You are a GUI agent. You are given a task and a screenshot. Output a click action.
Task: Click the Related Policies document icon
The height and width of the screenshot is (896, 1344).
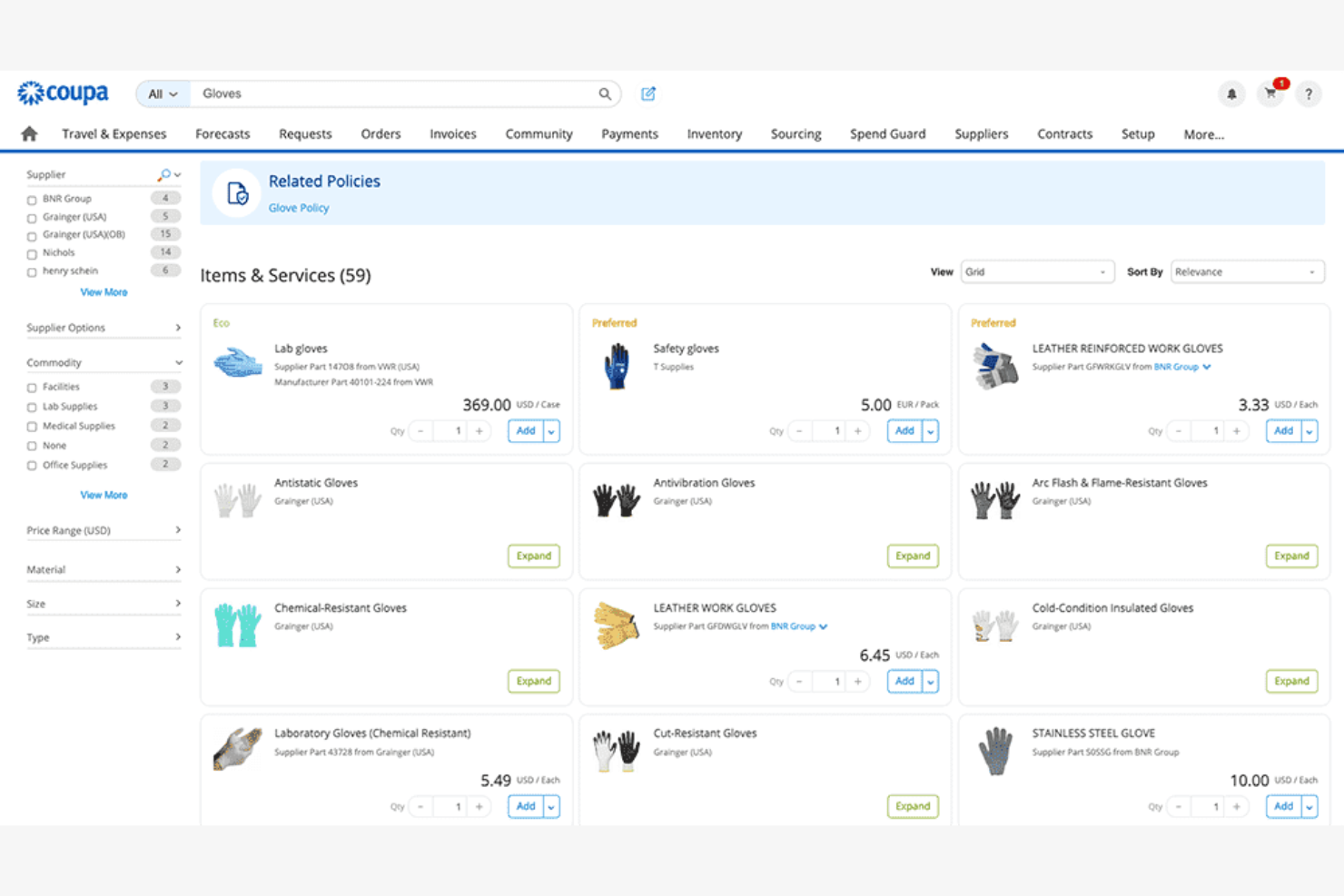(x=237, y=192)
